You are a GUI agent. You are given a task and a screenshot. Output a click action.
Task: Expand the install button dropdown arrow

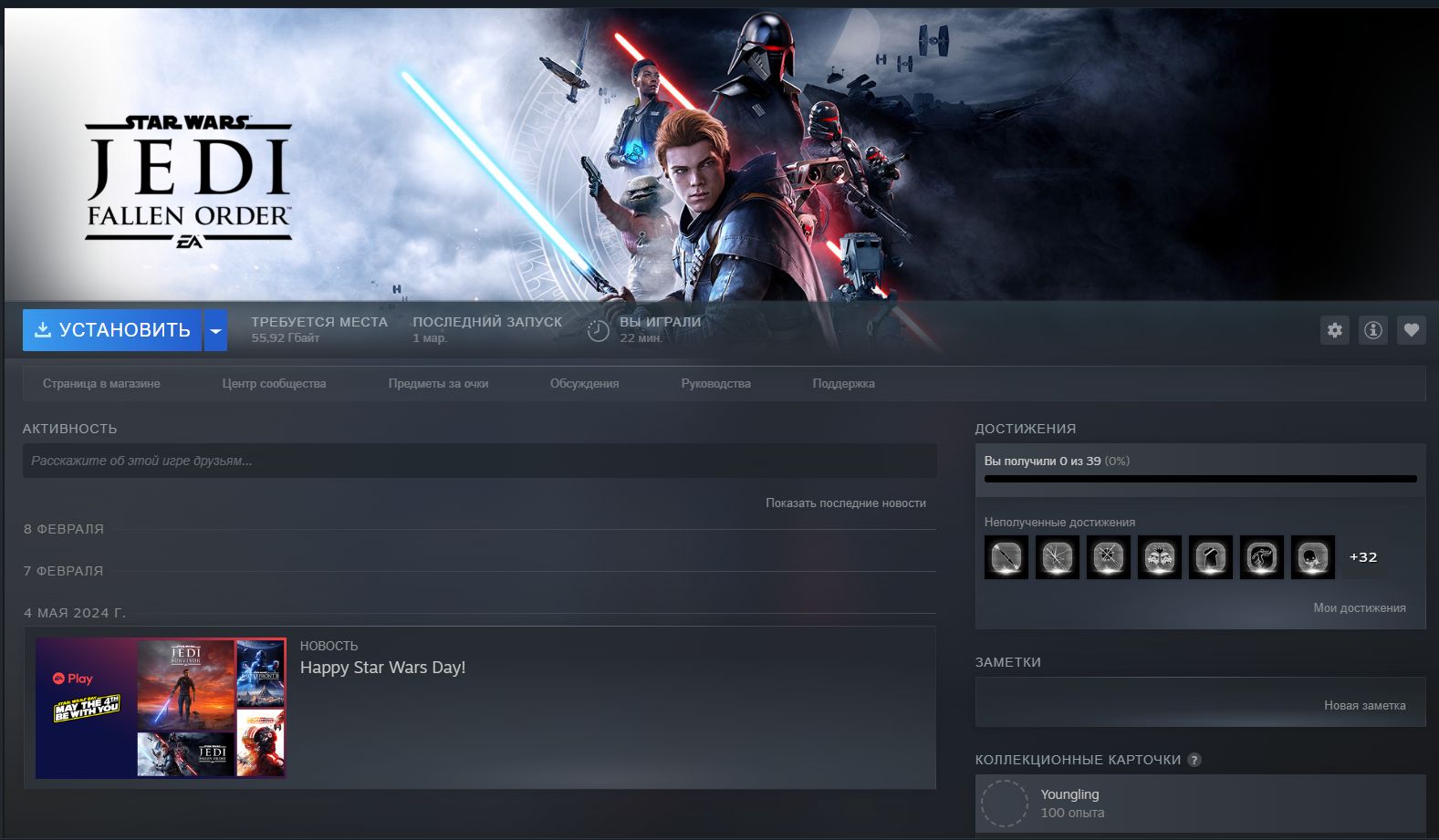pyautogui.click(x=215, y=330)
